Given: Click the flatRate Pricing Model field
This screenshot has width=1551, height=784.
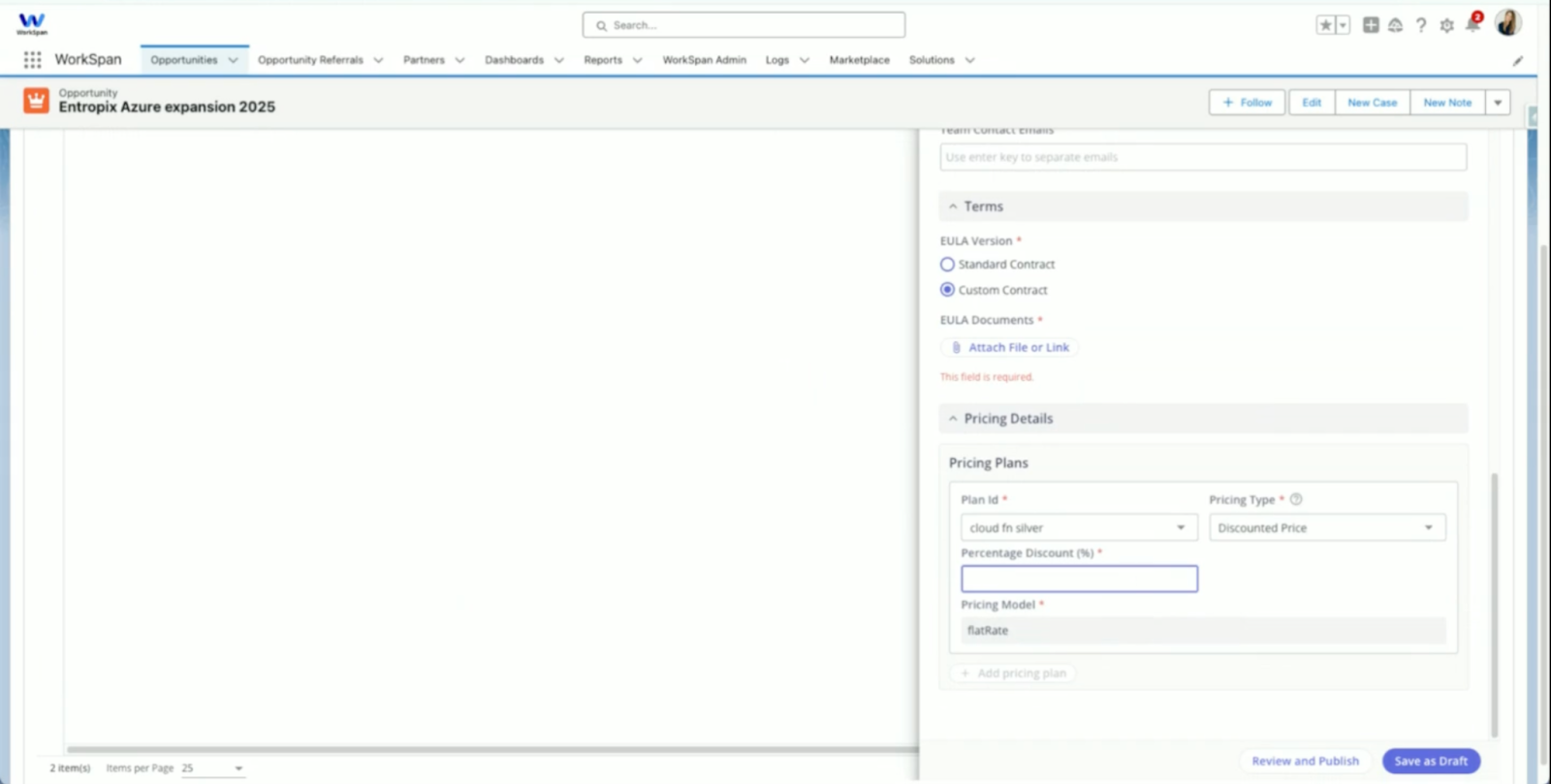Looking at the screenshot, I should pyautogui.click(x=1203, y=630).
